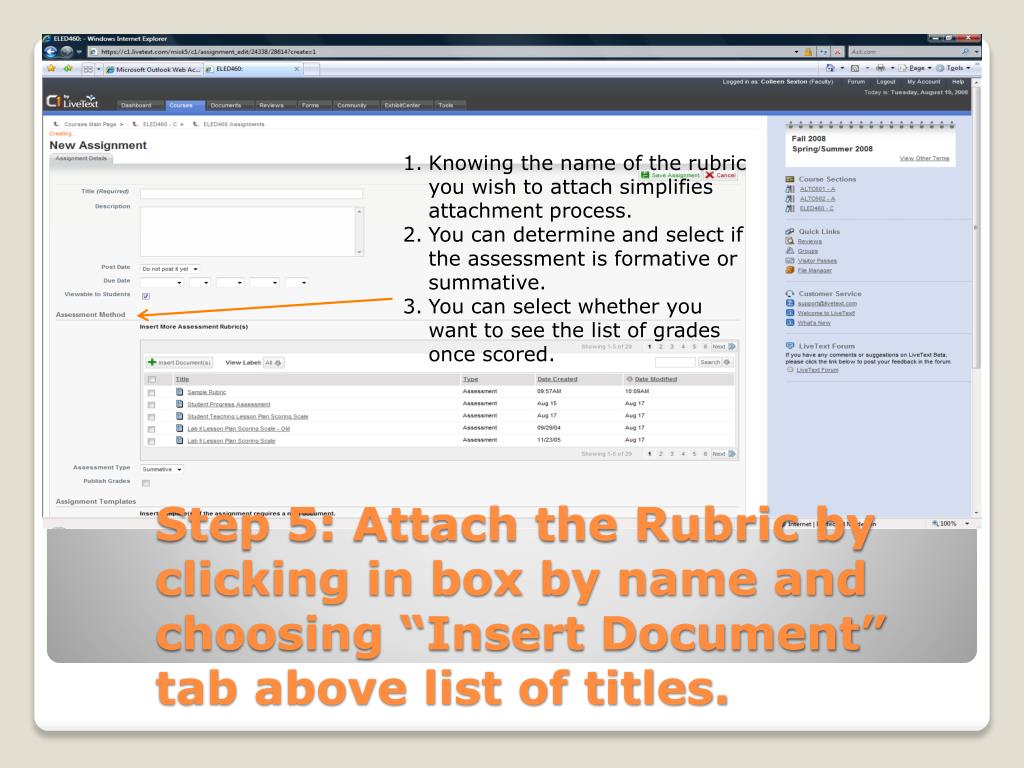
Task: Open the LiveText Forum link
Action: [x=817, y=370]
